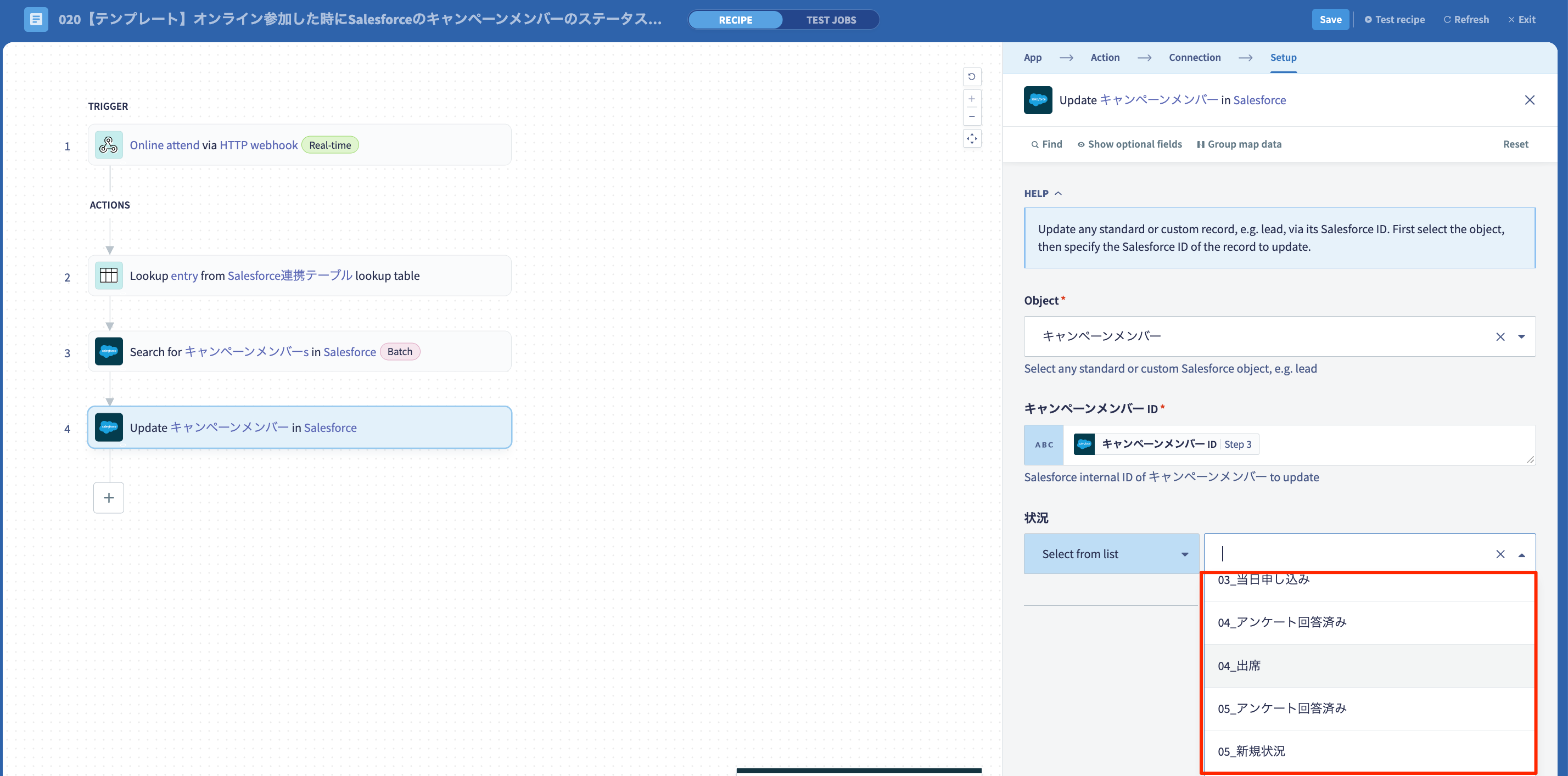
Task: Click Salesforce連携テーブル link in step 2
Action: [x=290, y=275]
